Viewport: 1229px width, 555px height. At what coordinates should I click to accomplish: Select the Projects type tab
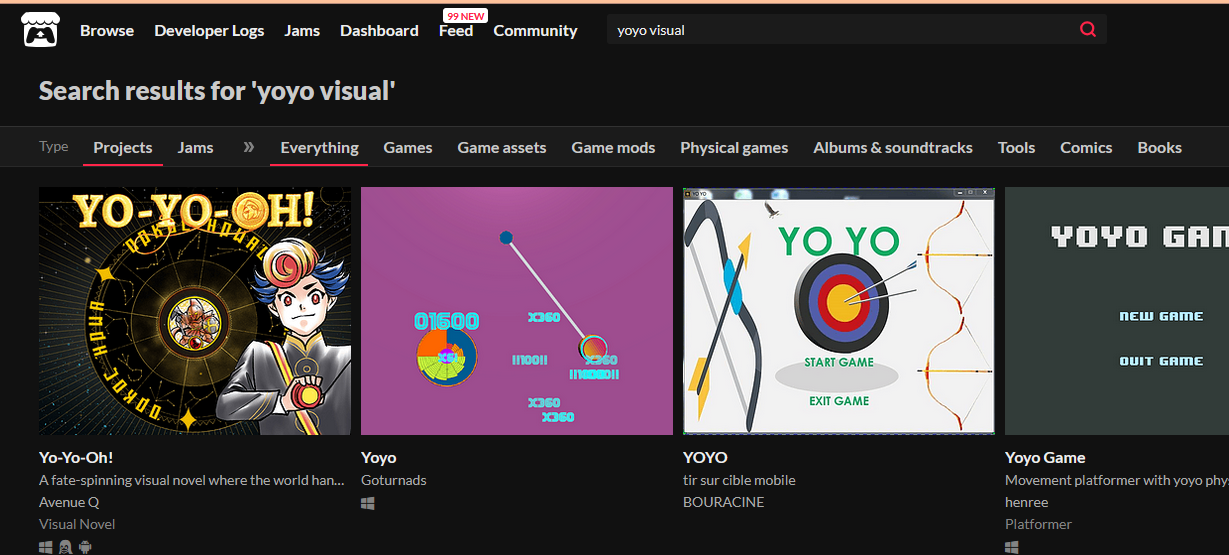coord(123,147)
